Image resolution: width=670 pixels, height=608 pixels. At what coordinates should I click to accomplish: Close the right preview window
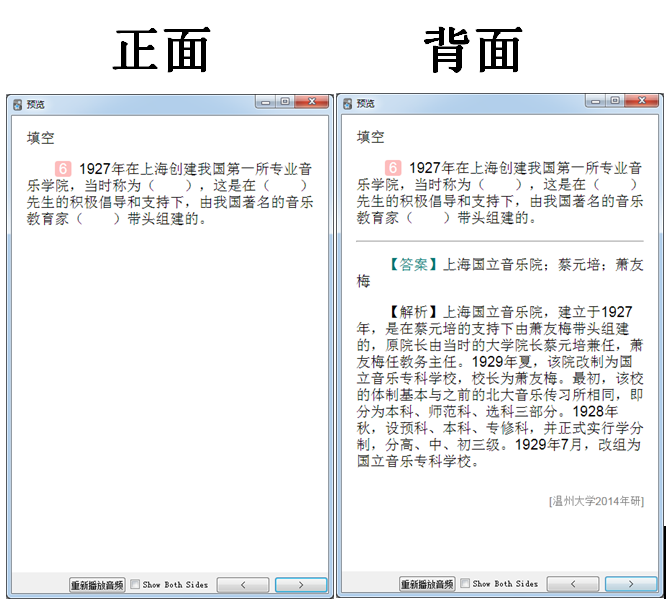(x=642, y=101)
